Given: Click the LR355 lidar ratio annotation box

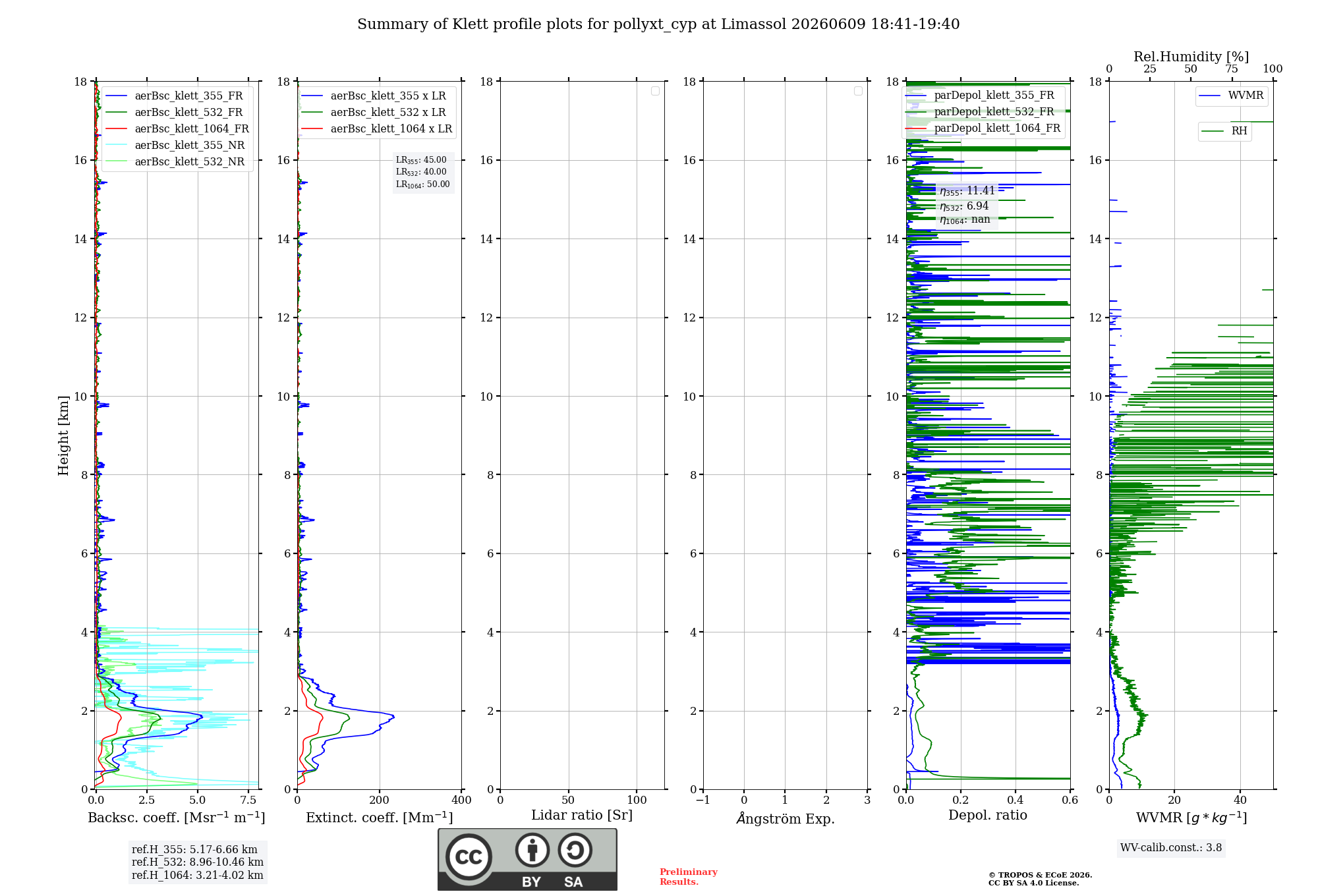Looking at the screenshot, I should (423, 172).
